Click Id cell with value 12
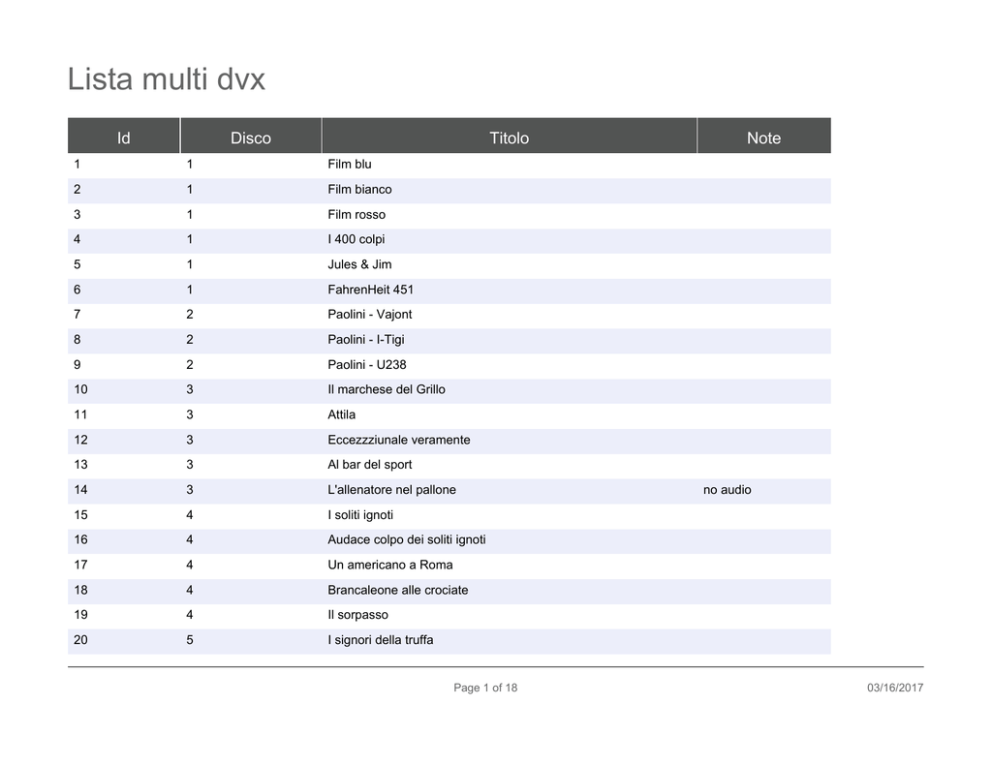This screenshot has width=992, height=766. coord(80,440)
